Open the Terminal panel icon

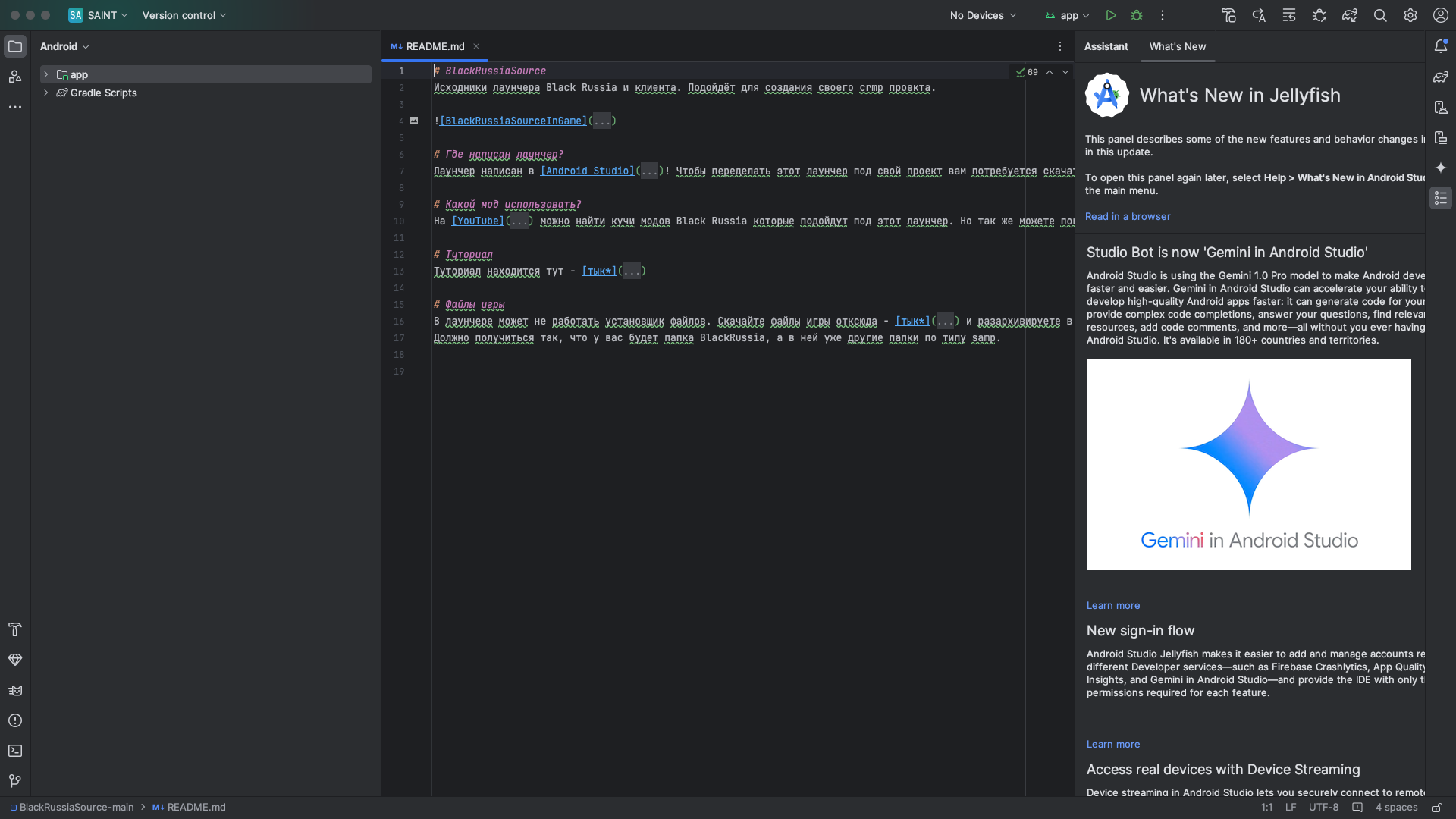coord(14,750)
